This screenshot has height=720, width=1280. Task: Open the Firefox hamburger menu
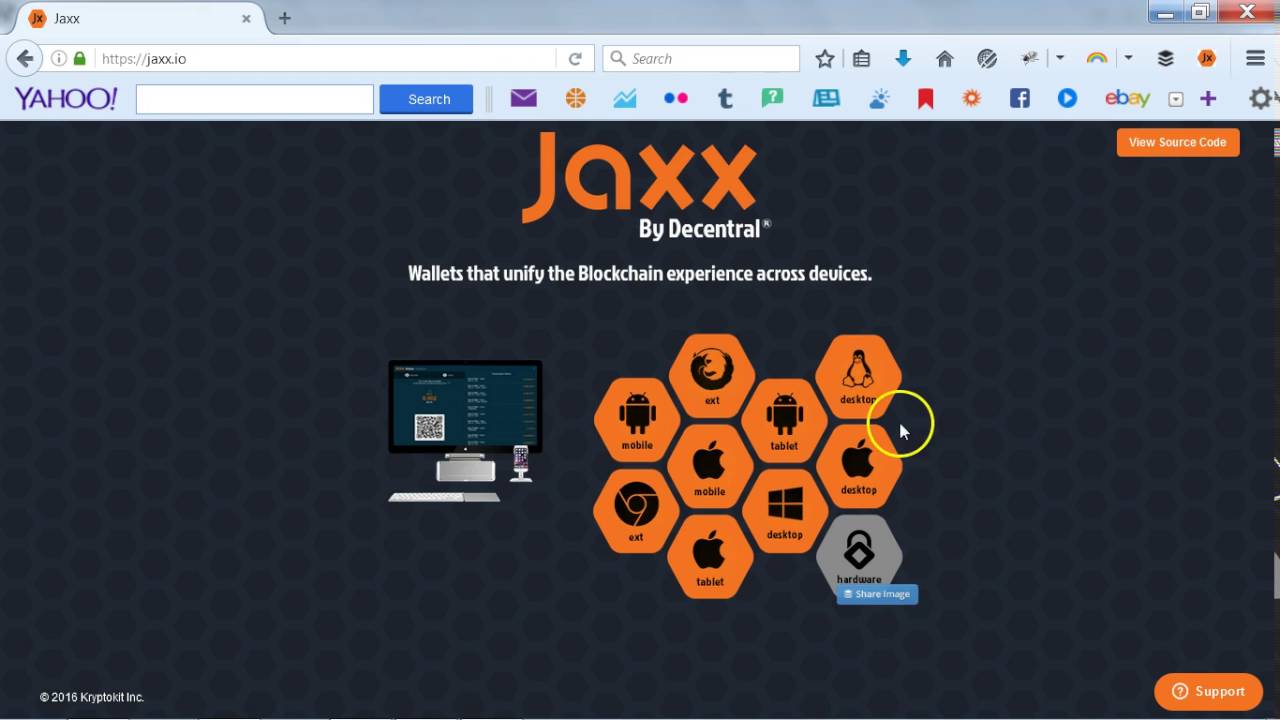pyautogui.click(x=1256, y=59)
